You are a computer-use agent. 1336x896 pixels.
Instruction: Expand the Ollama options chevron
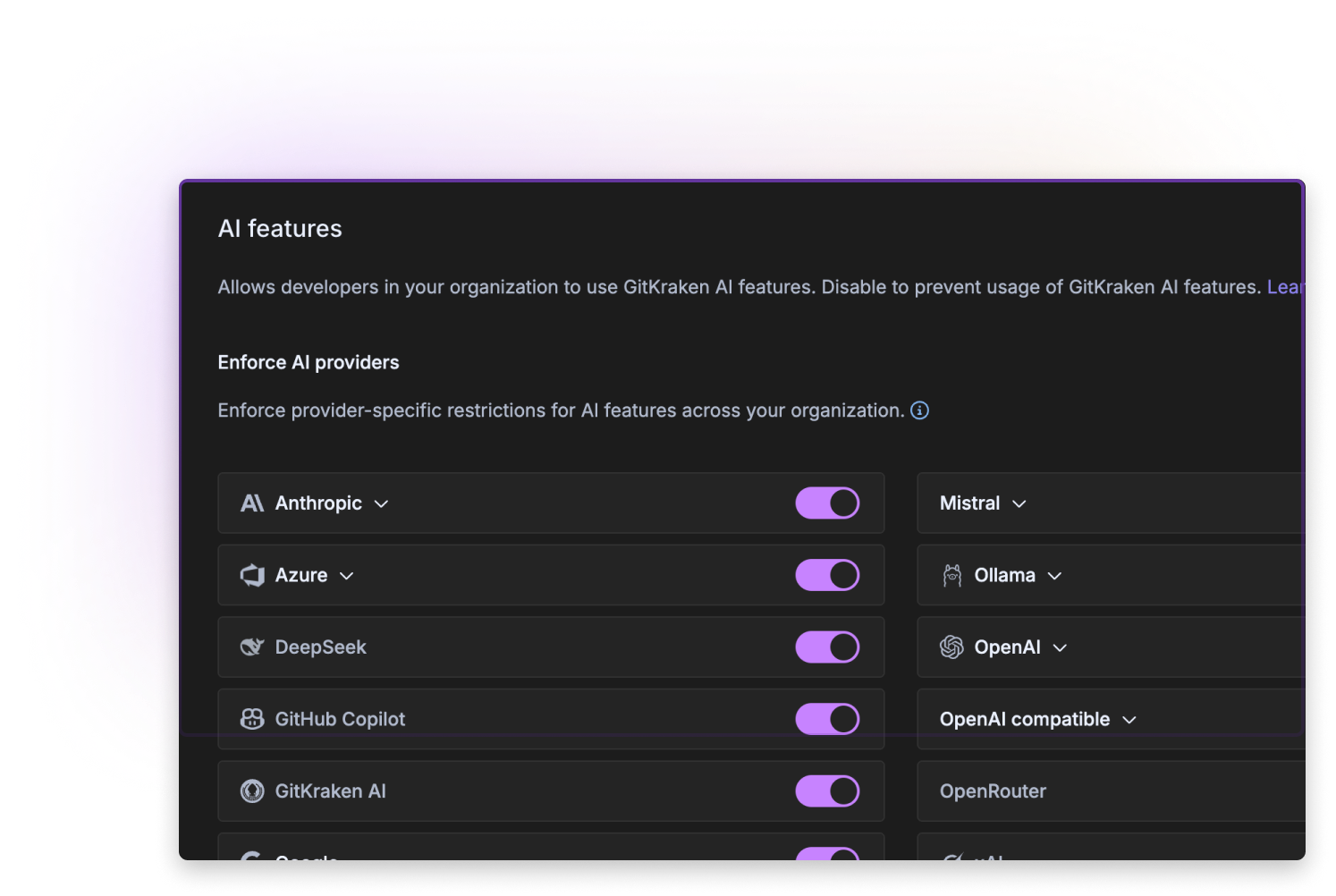(x=1055, y=576)
